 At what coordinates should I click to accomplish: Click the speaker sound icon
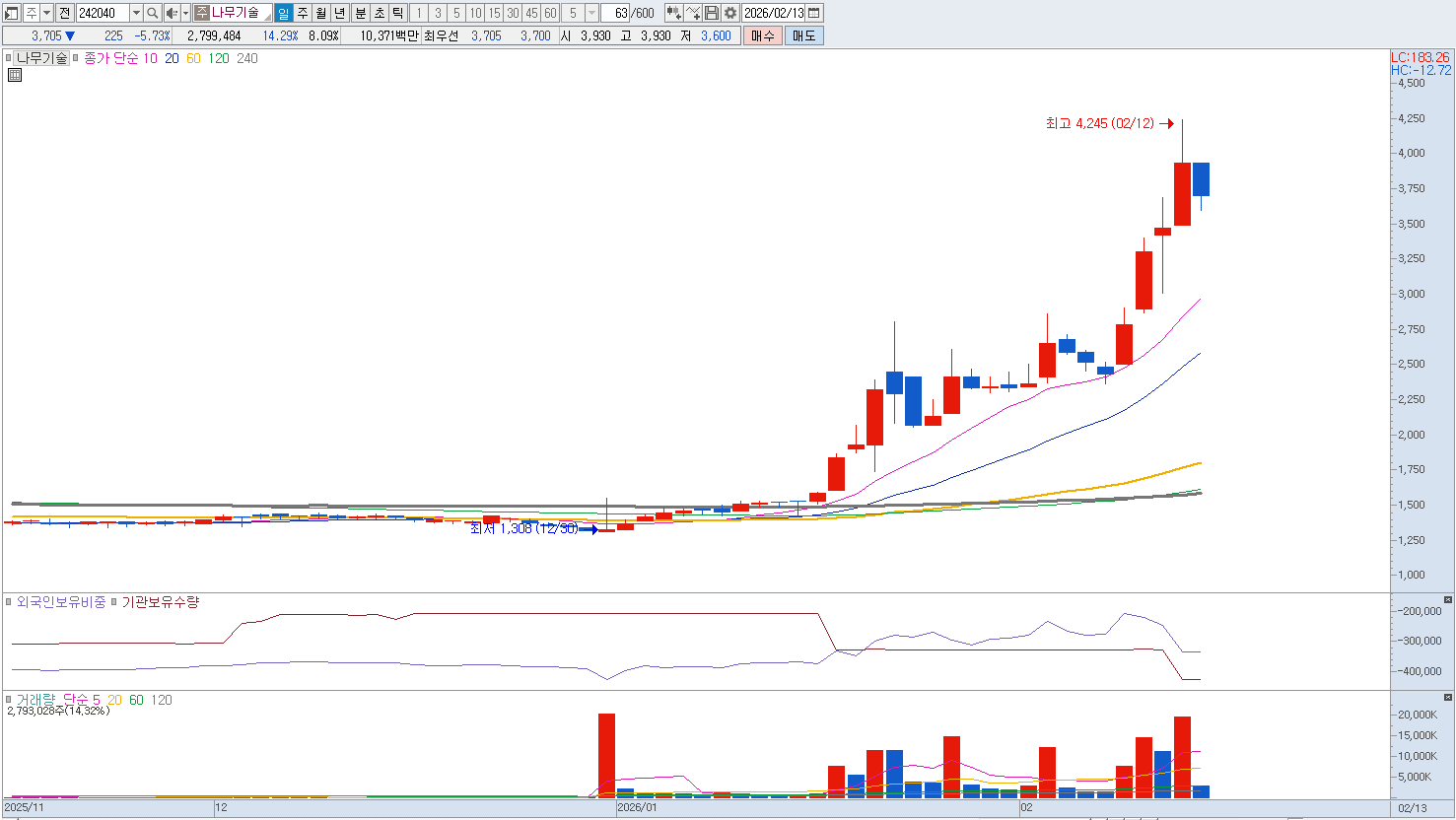[x=172, y=13]
